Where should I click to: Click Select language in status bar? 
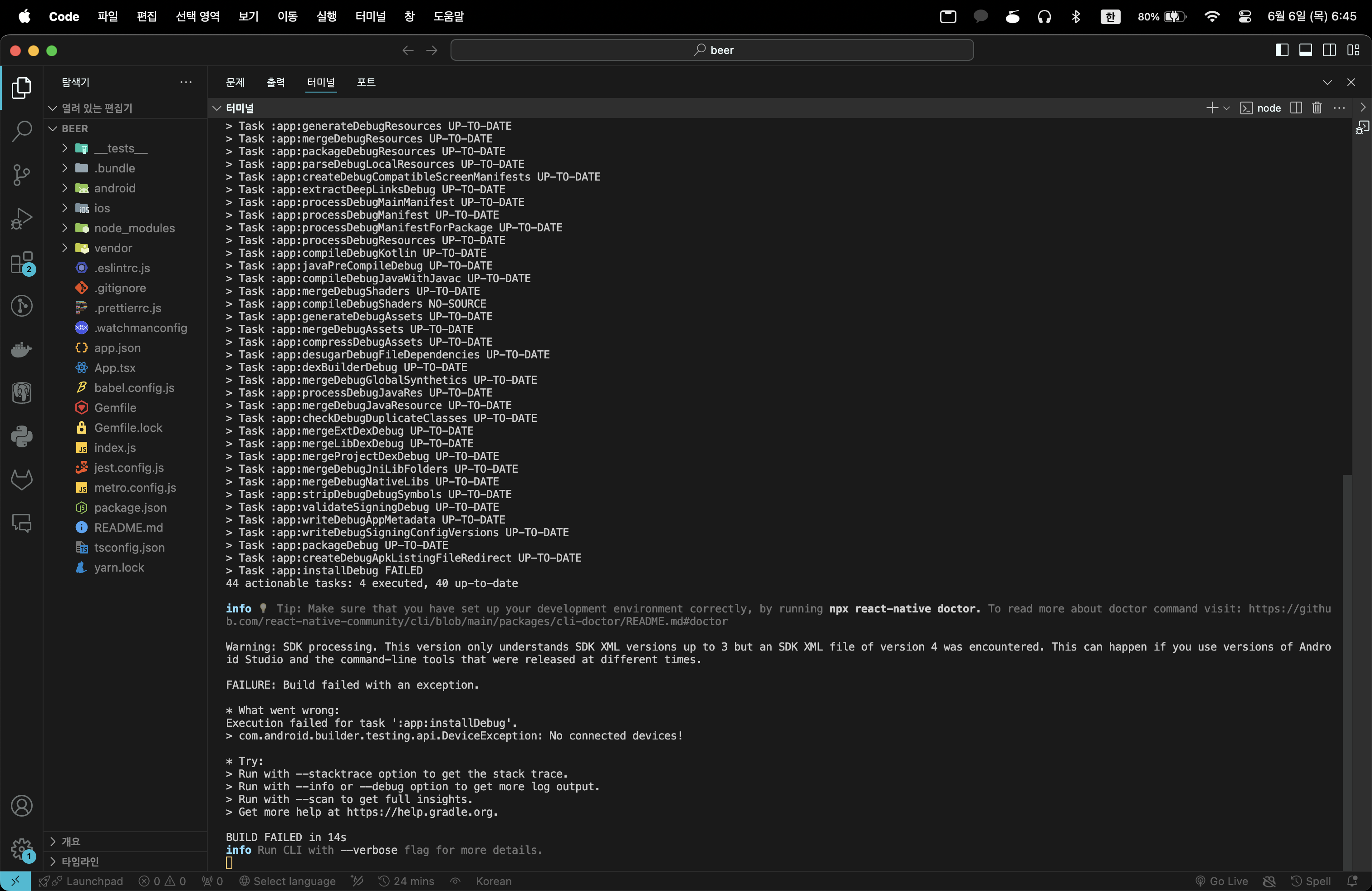[288, 881]
